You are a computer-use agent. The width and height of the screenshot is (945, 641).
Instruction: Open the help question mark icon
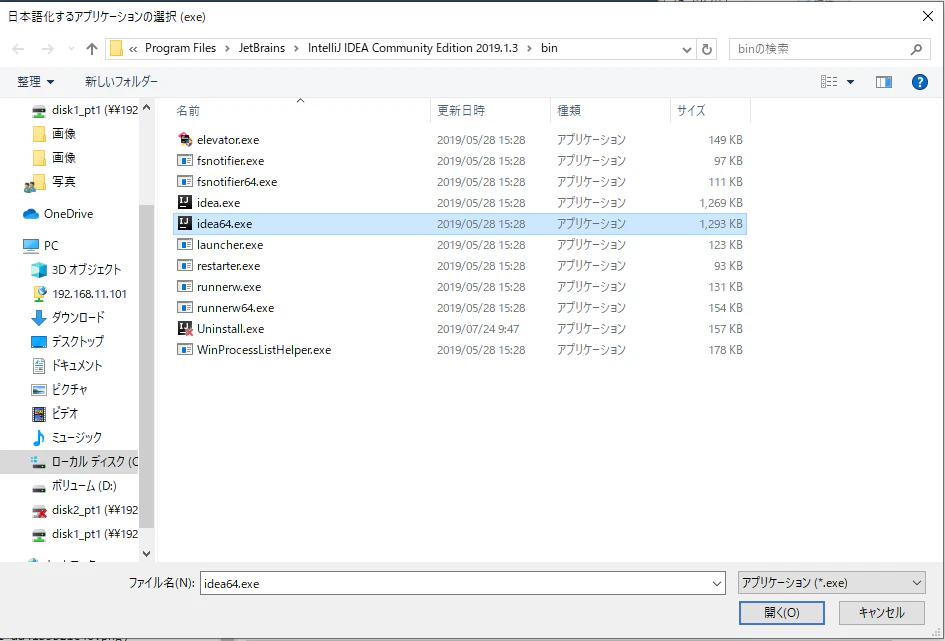[920, 82]
